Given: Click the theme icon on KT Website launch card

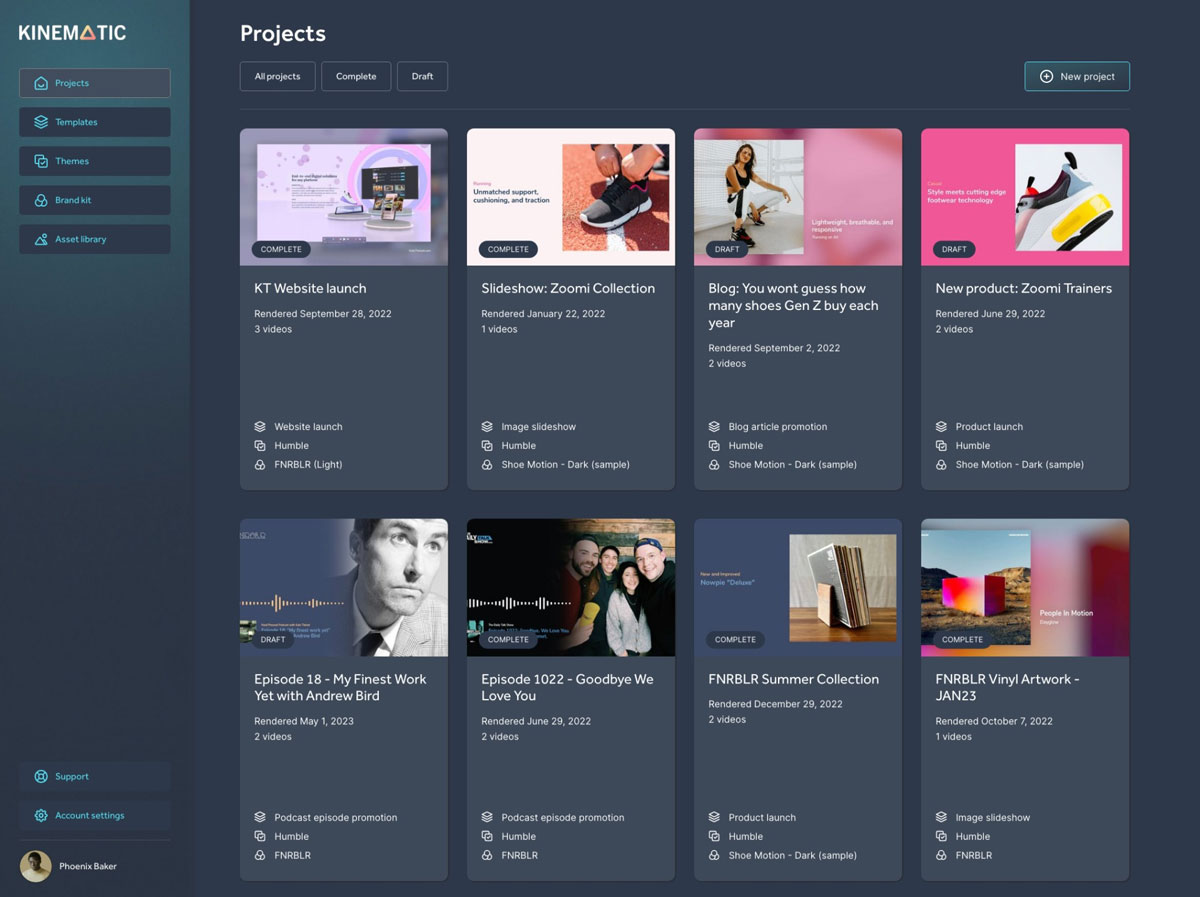Looking at the screenshot, I should click(262, 445).
